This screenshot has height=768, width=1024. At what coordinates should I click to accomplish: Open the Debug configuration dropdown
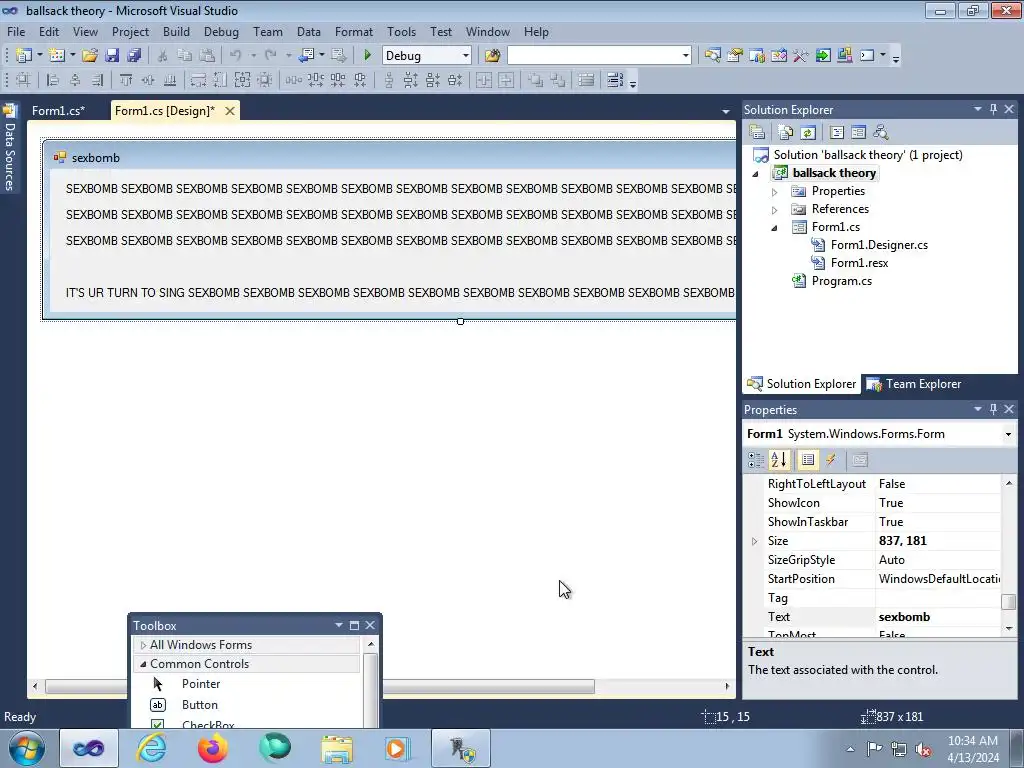coord(466,56)
